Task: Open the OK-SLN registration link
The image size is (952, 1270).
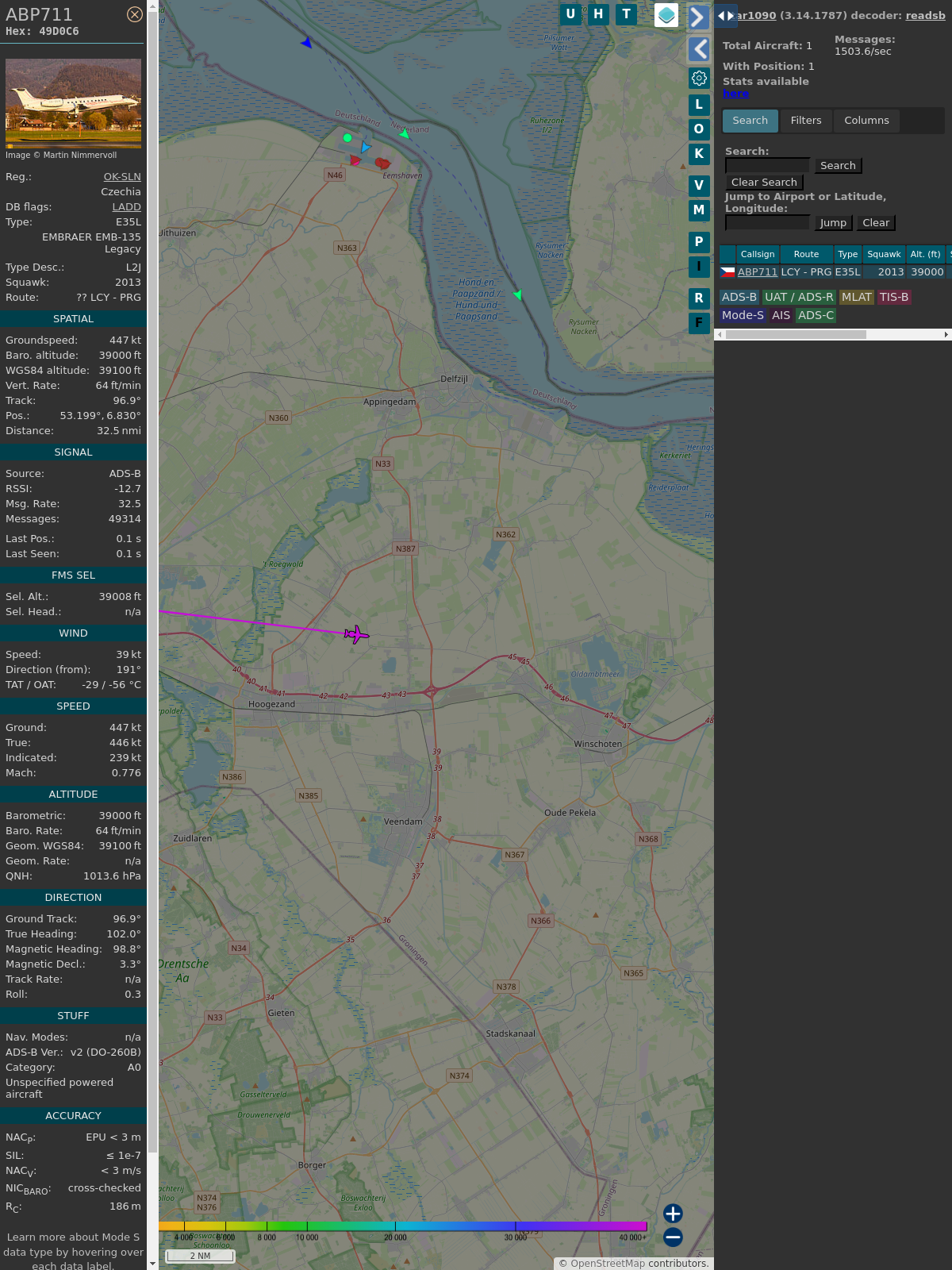Action: (122, 177)
